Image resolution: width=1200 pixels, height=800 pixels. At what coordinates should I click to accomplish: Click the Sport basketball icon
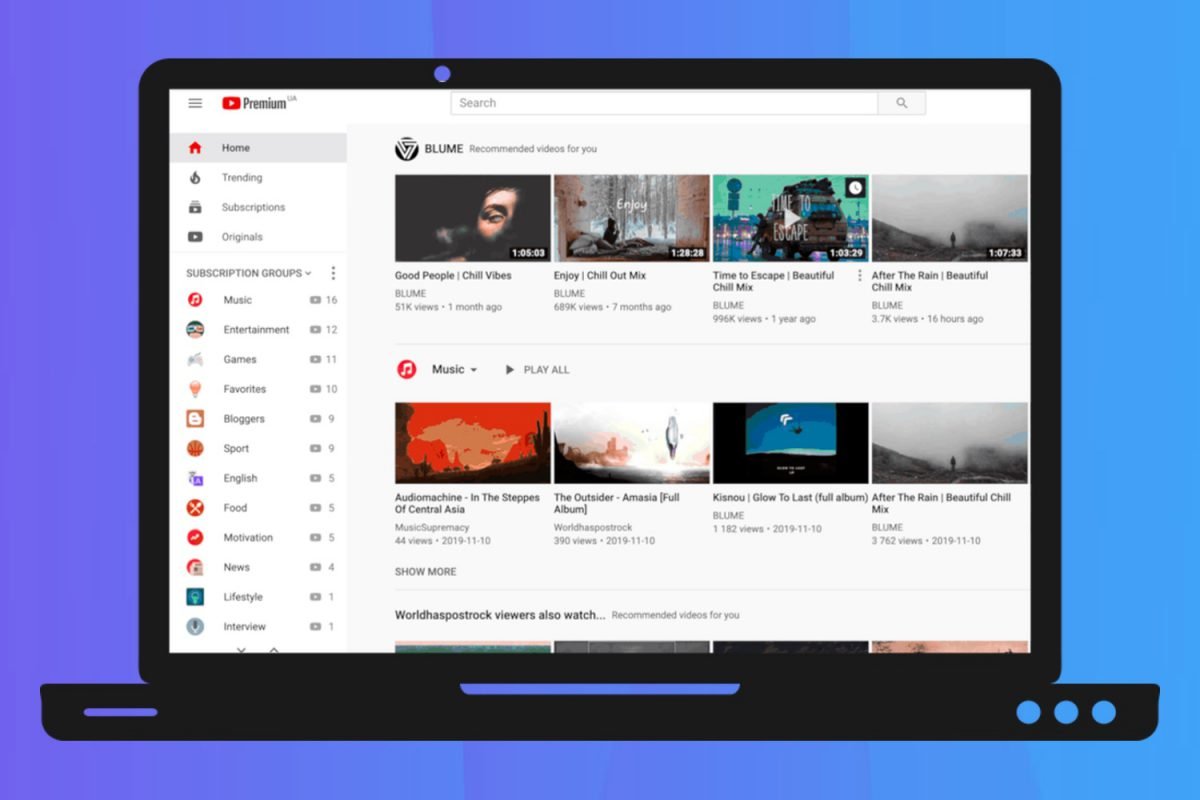(195, 449)
